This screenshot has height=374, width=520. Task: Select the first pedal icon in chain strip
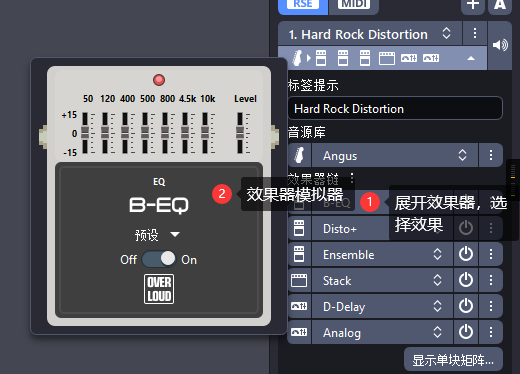point(321,58)
